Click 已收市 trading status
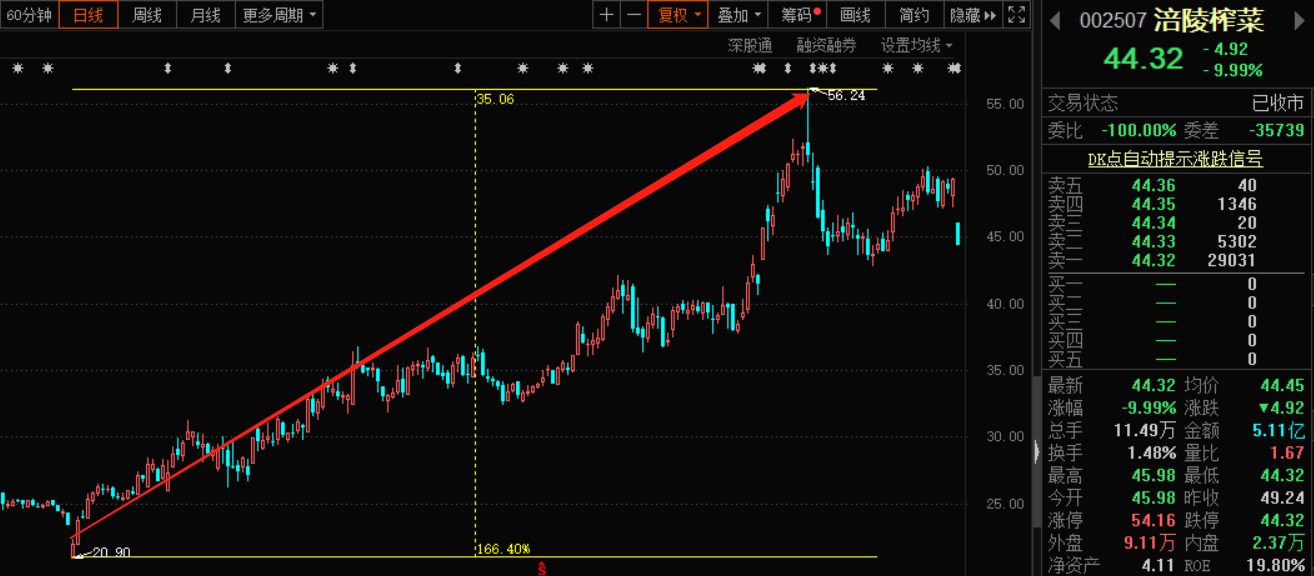This screenshot has width=1314, height=576. (x=1279, y=103)
